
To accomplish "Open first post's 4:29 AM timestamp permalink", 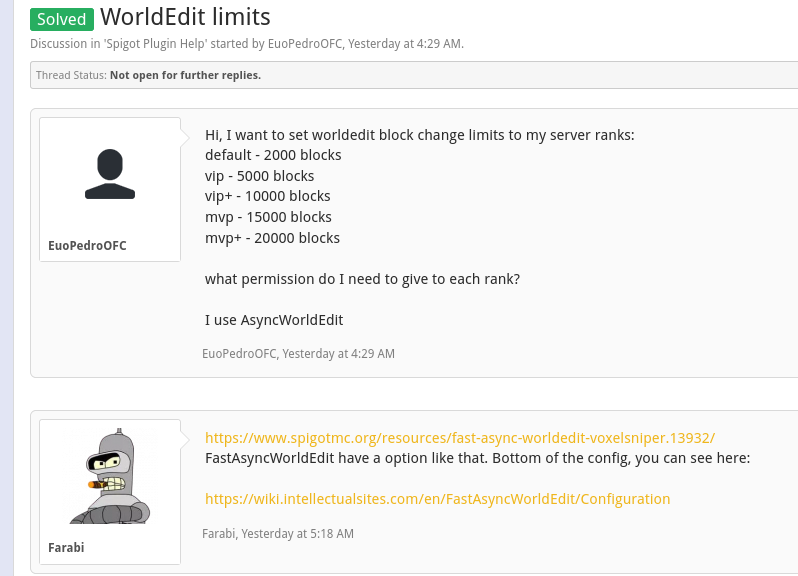I will (339, 354).
